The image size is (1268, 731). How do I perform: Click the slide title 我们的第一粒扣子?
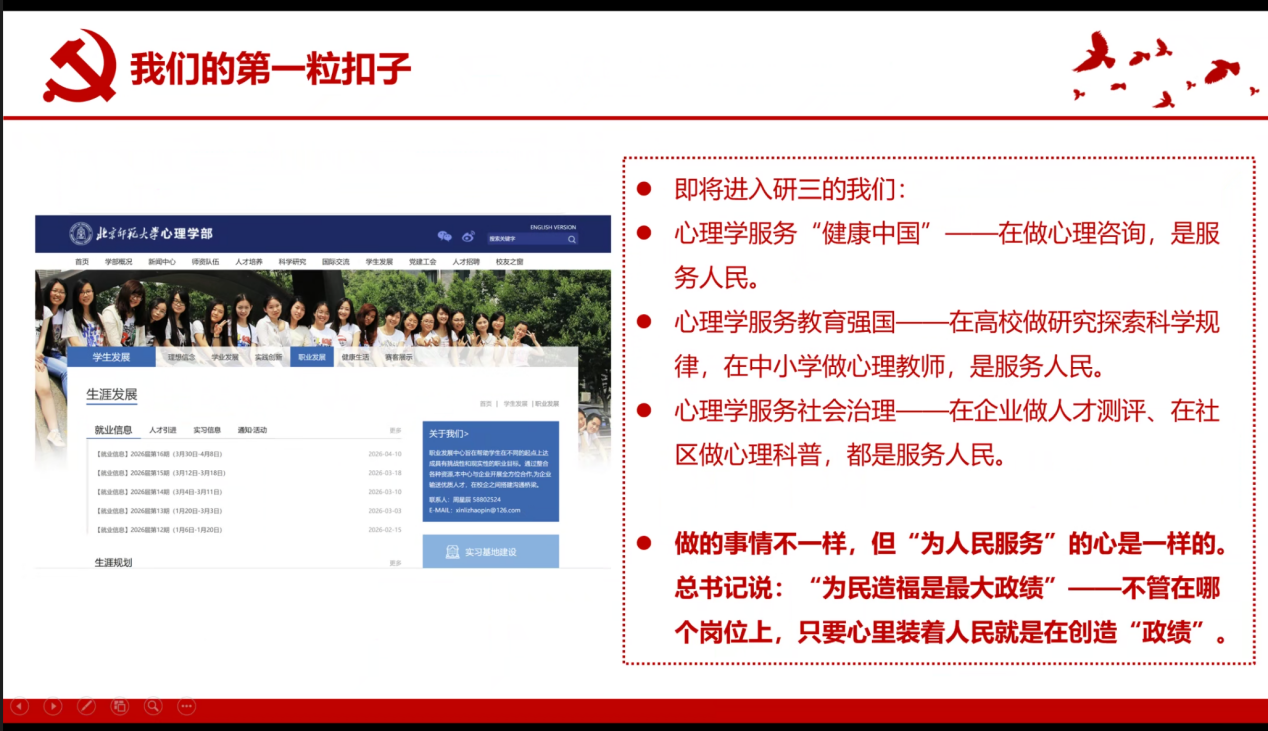pos(271,67)
